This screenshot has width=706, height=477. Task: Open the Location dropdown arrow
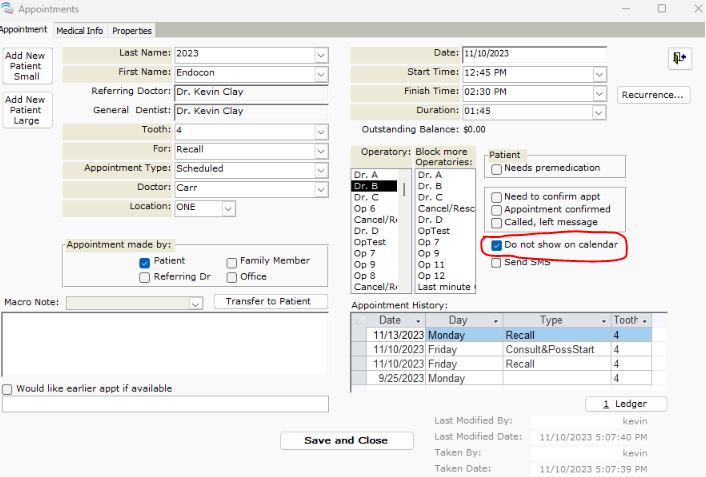pyautogui.click(x=228, y=208)
